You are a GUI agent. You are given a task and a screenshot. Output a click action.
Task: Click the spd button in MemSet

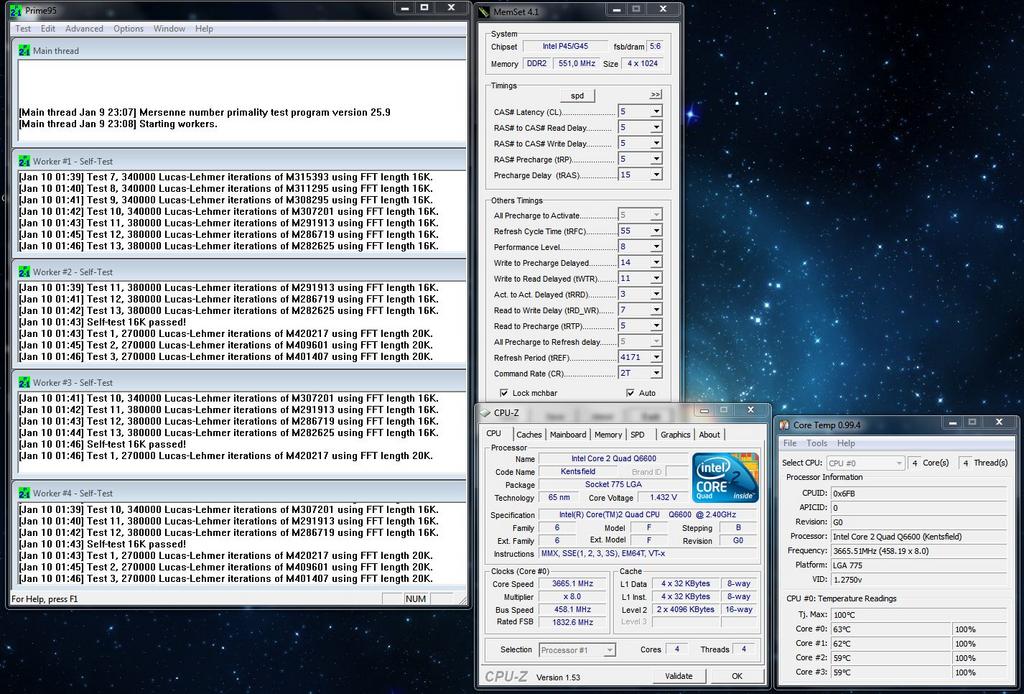tap(577, 96)
